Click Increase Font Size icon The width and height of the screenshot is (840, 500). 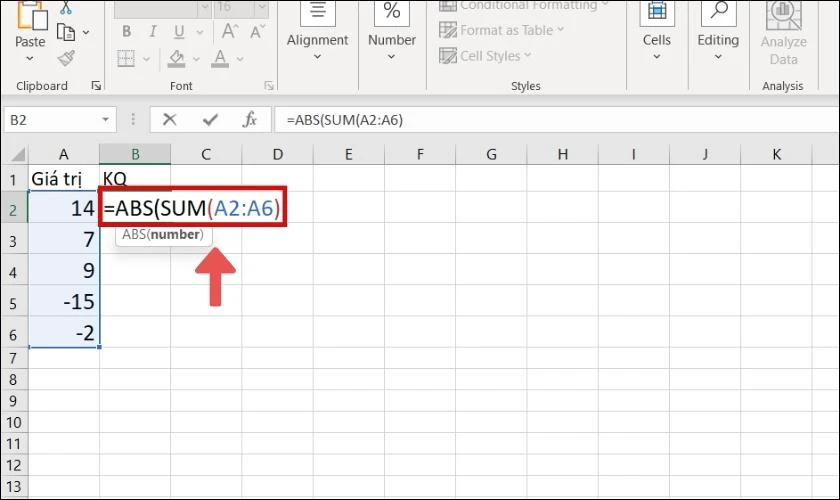pyautogui.click(x=230, y=32)
